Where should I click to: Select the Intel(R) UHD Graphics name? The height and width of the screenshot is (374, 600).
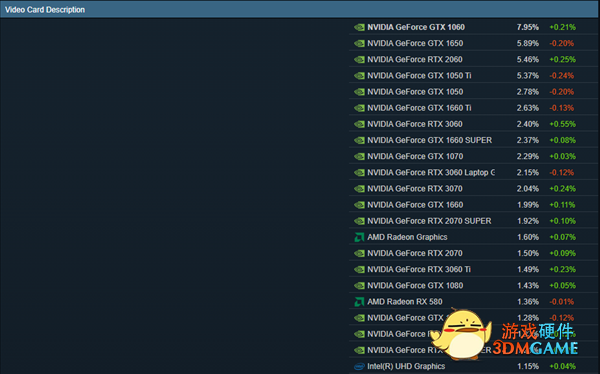406,366
